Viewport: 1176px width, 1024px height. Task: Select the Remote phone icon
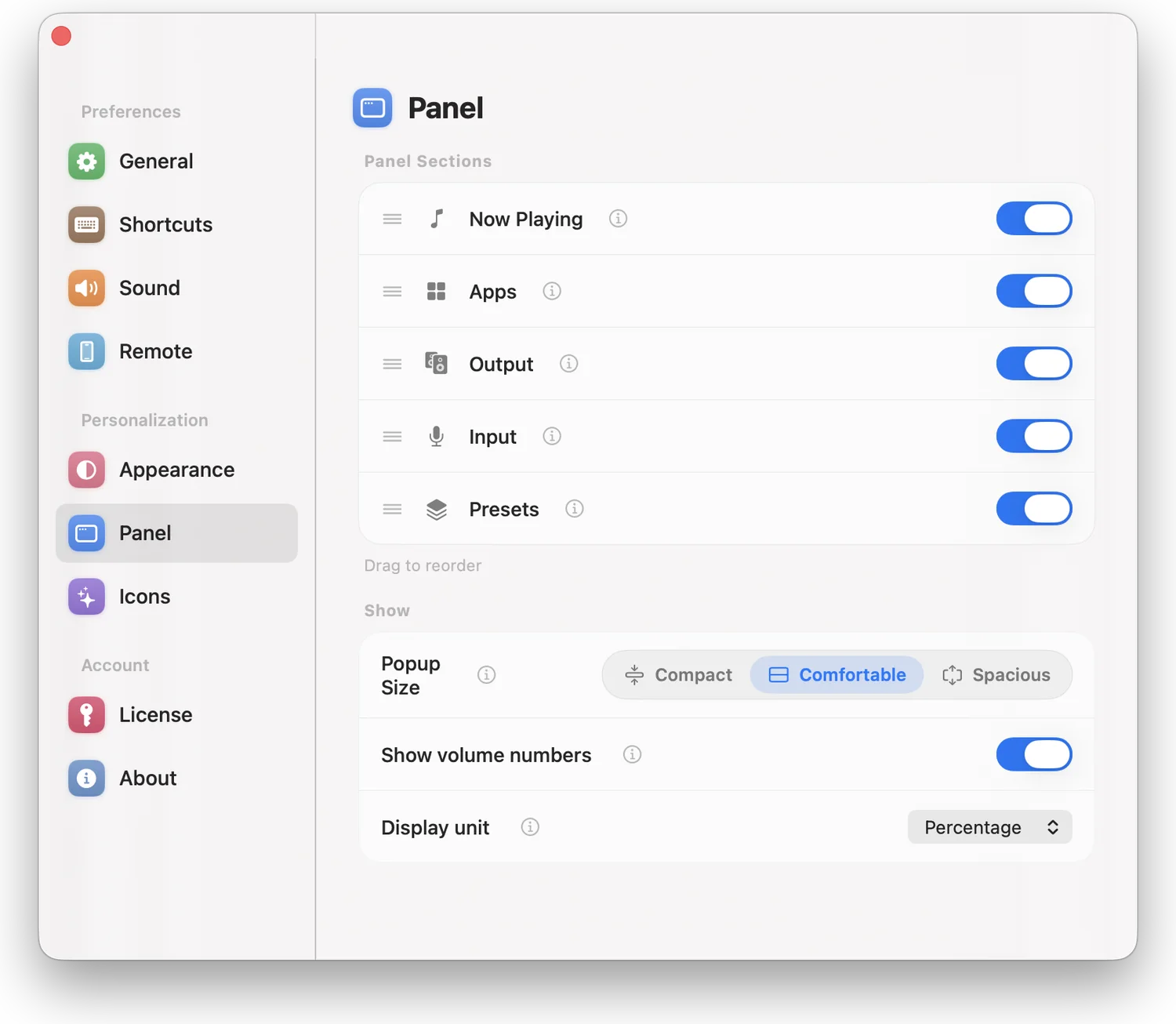point(86,351)
